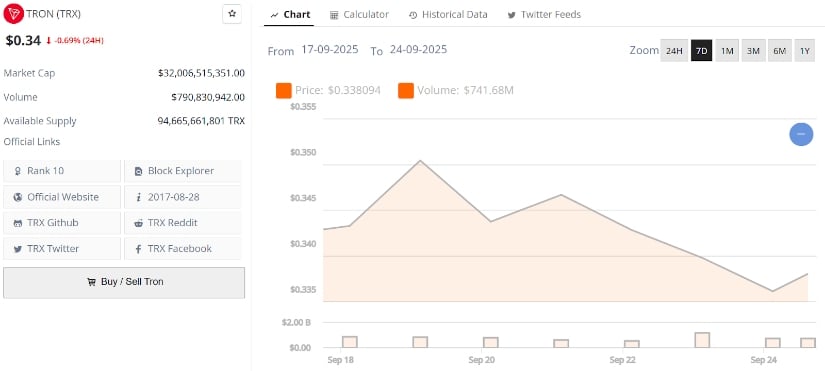Image resolution: width=825 pixels, height=371 pixels.
Task: Click the Buy / Sell Tron button
Action: (124, 283)
